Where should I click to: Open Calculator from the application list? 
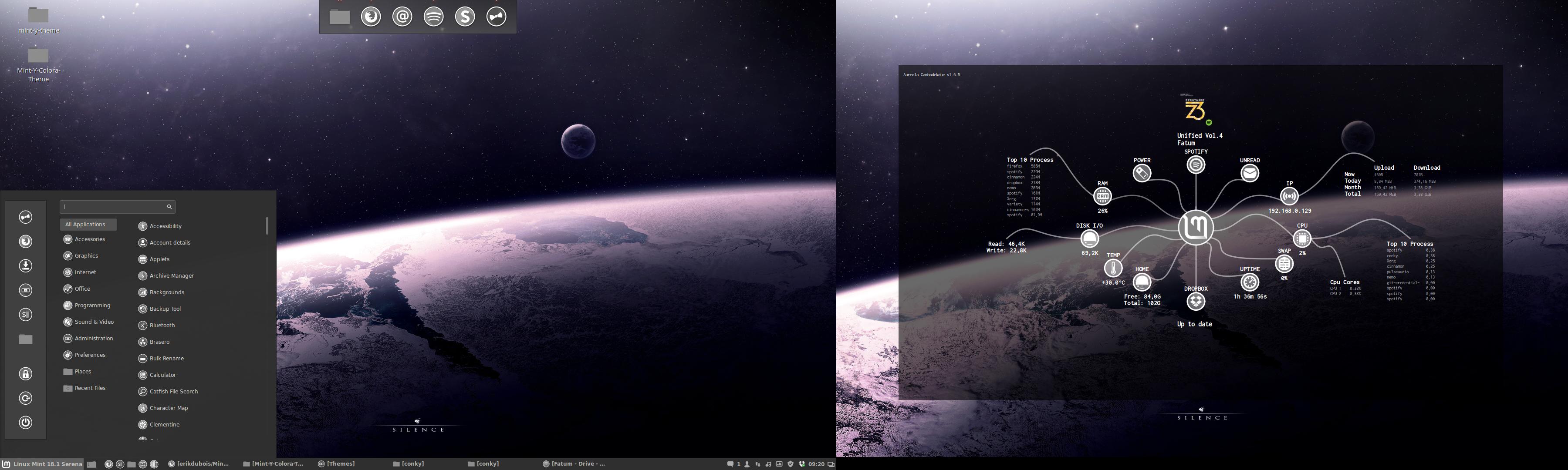tap(157, 375)
